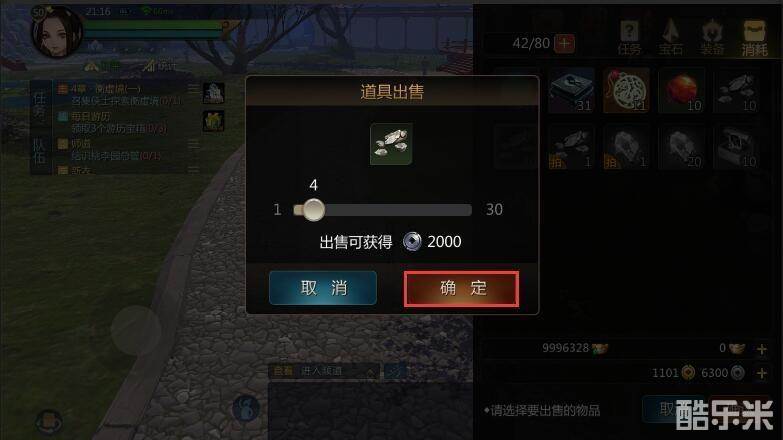
Task: Click the silver item icon in sale dialog
Action: coord(391,144)
